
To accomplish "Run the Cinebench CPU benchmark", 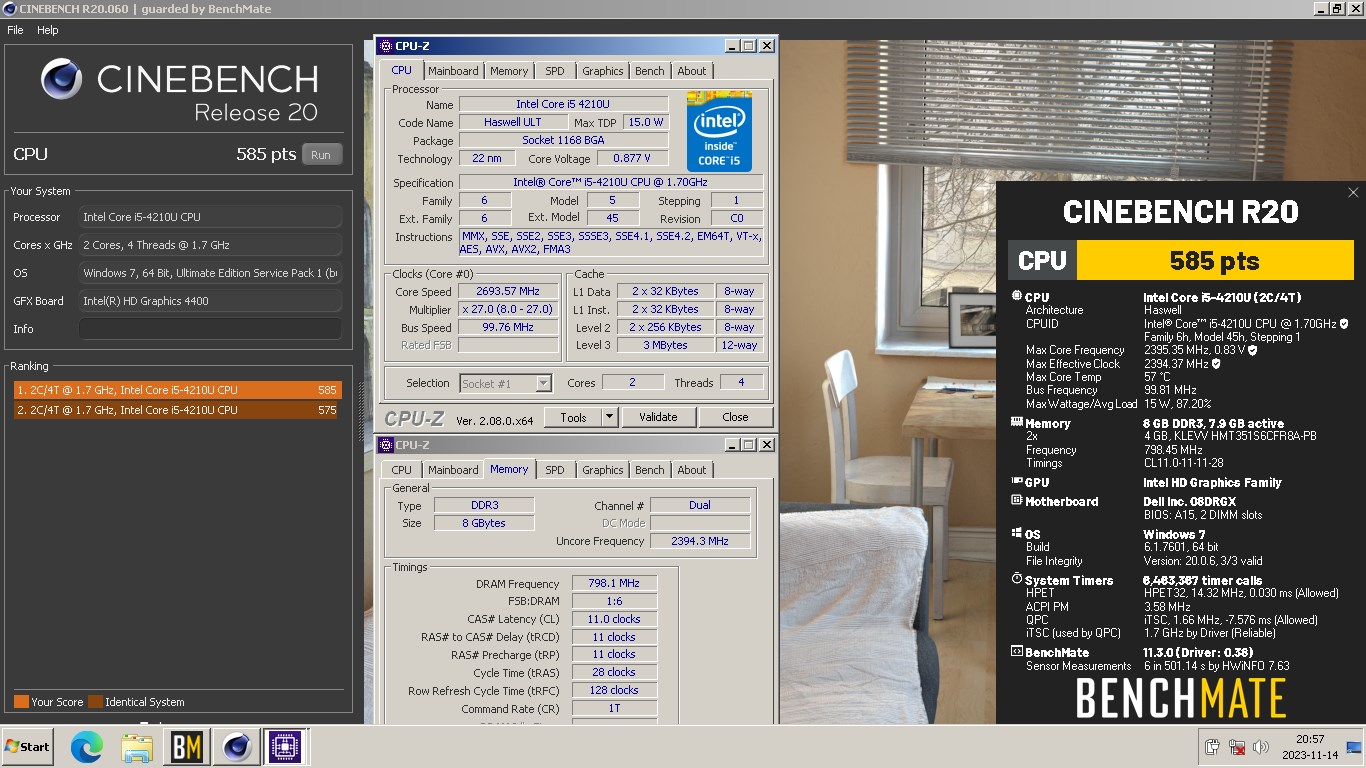I will (x=321, y=155).
